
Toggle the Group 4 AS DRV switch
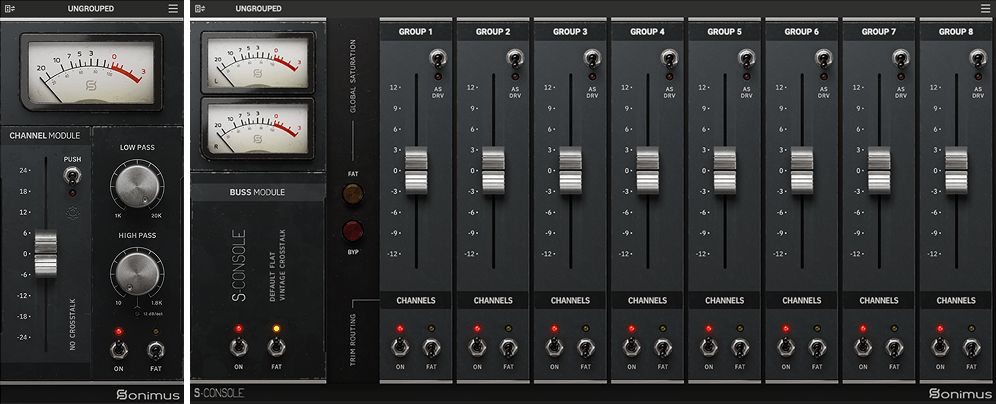[x=669, y=59]
